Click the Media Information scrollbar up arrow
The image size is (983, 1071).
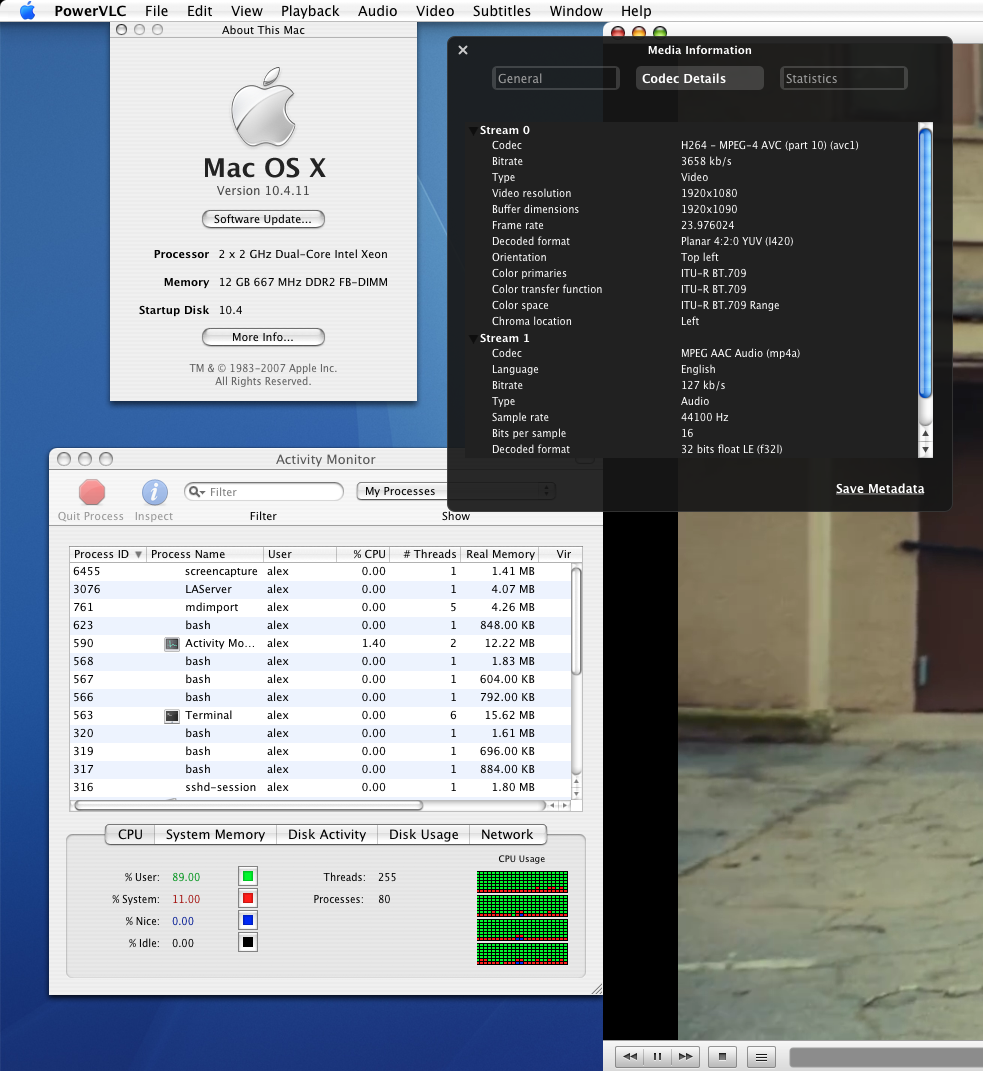tap(926, 433)
